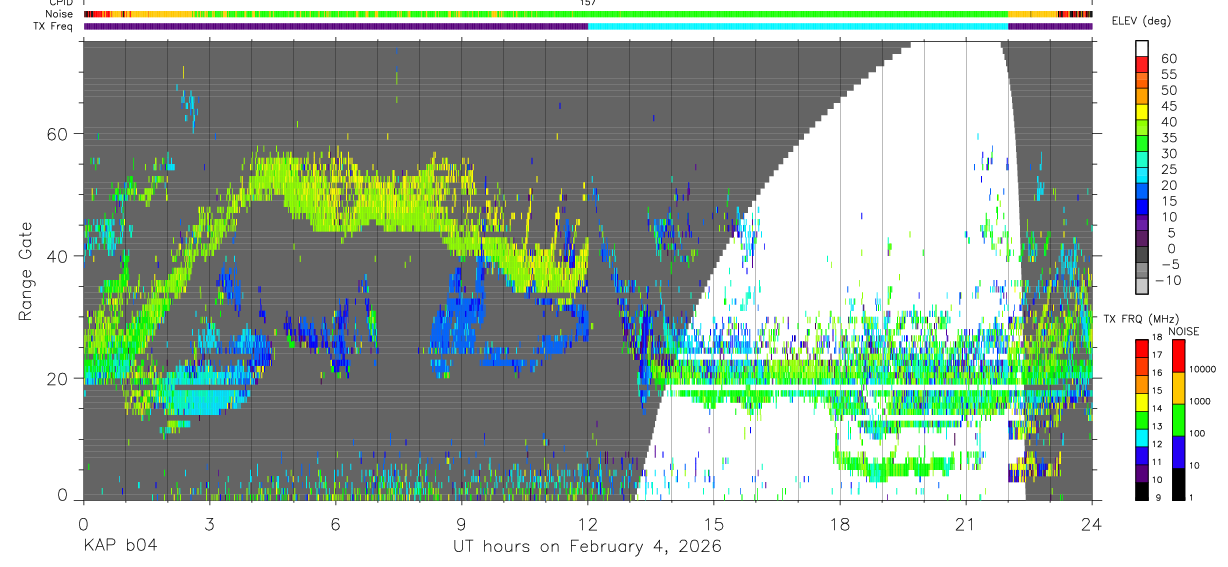The image size is (1228, 567).
Task: Click the '25' label on ELEV scale
Action: tap(1168, 169)
